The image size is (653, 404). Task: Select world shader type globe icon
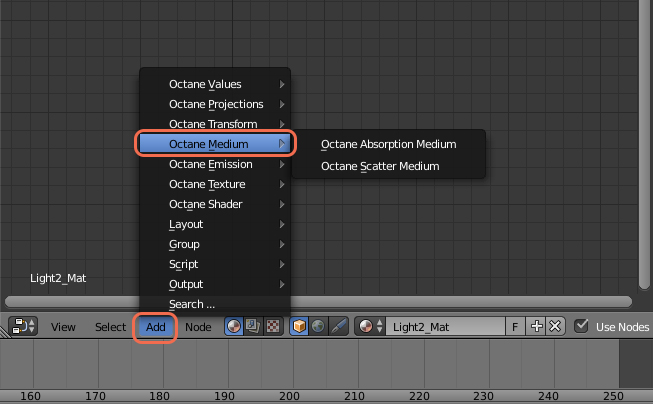(318, 326)
